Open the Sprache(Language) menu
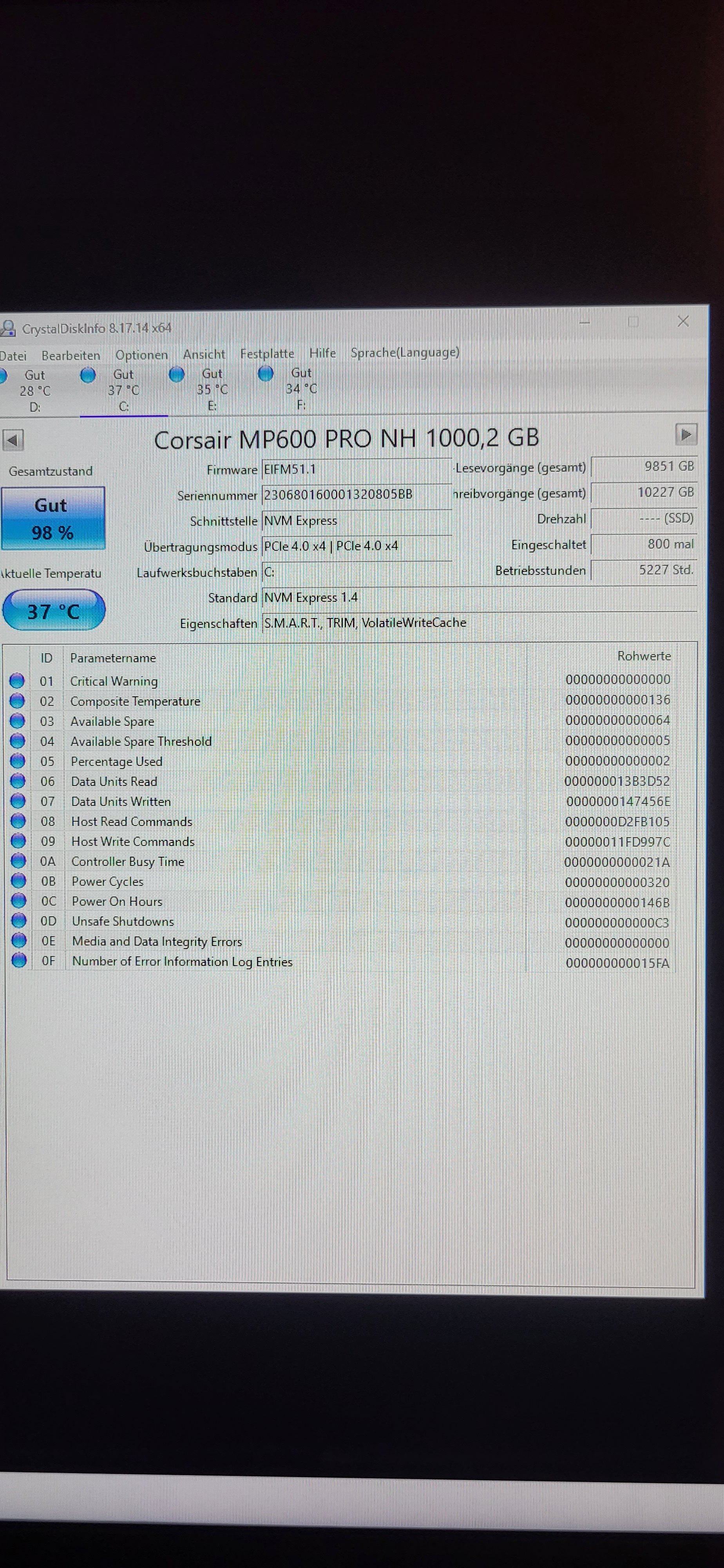This screenshot has height=1568, width=724. click(x=405, y=352)
